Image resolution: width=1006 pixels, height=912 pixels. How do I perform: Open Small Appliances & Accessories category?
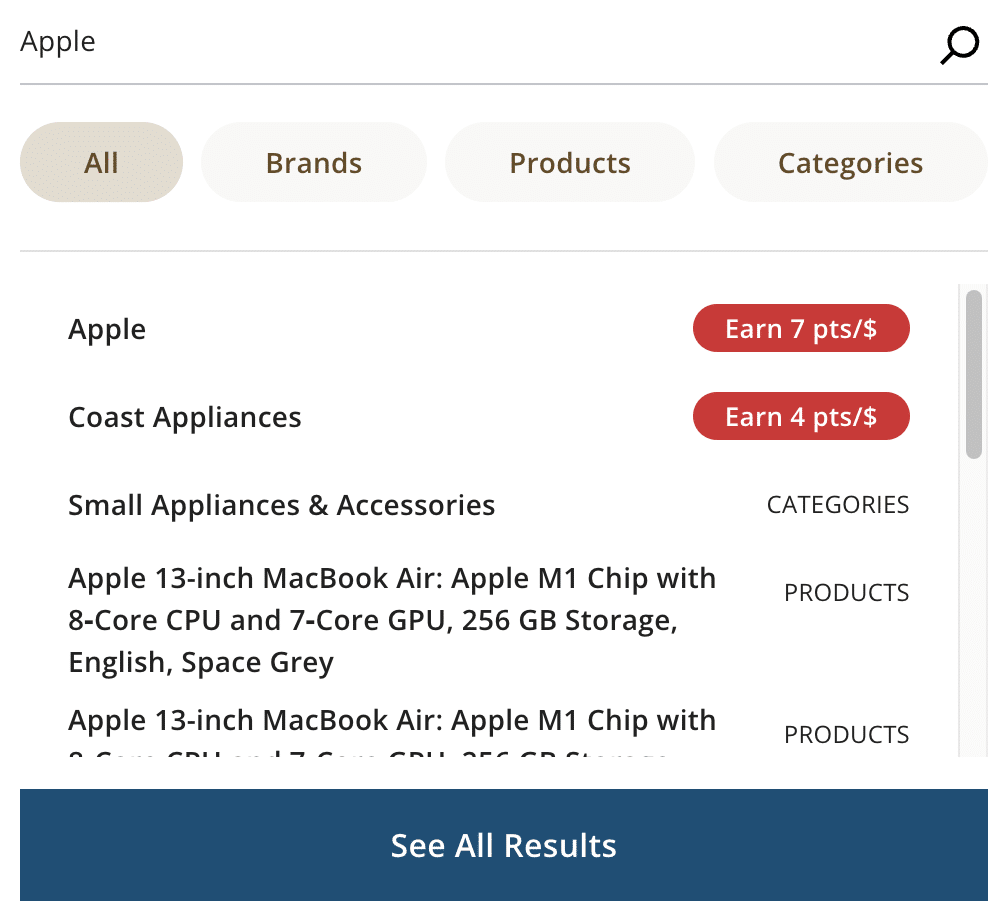point(281,505)
